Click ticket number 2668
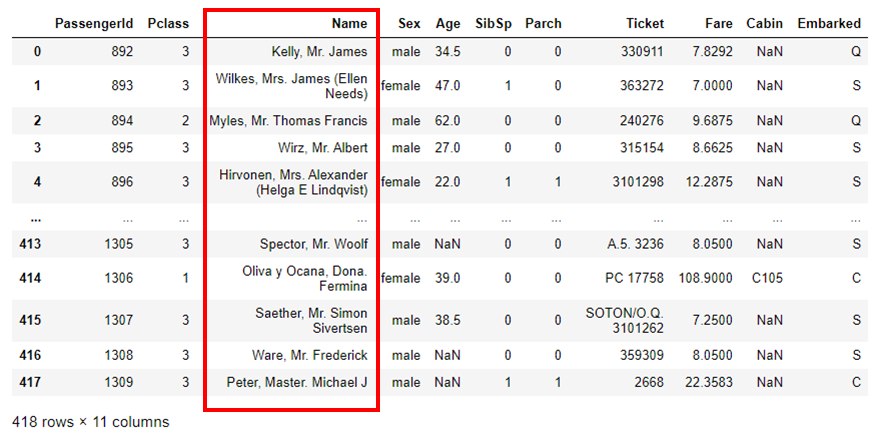 650,382
